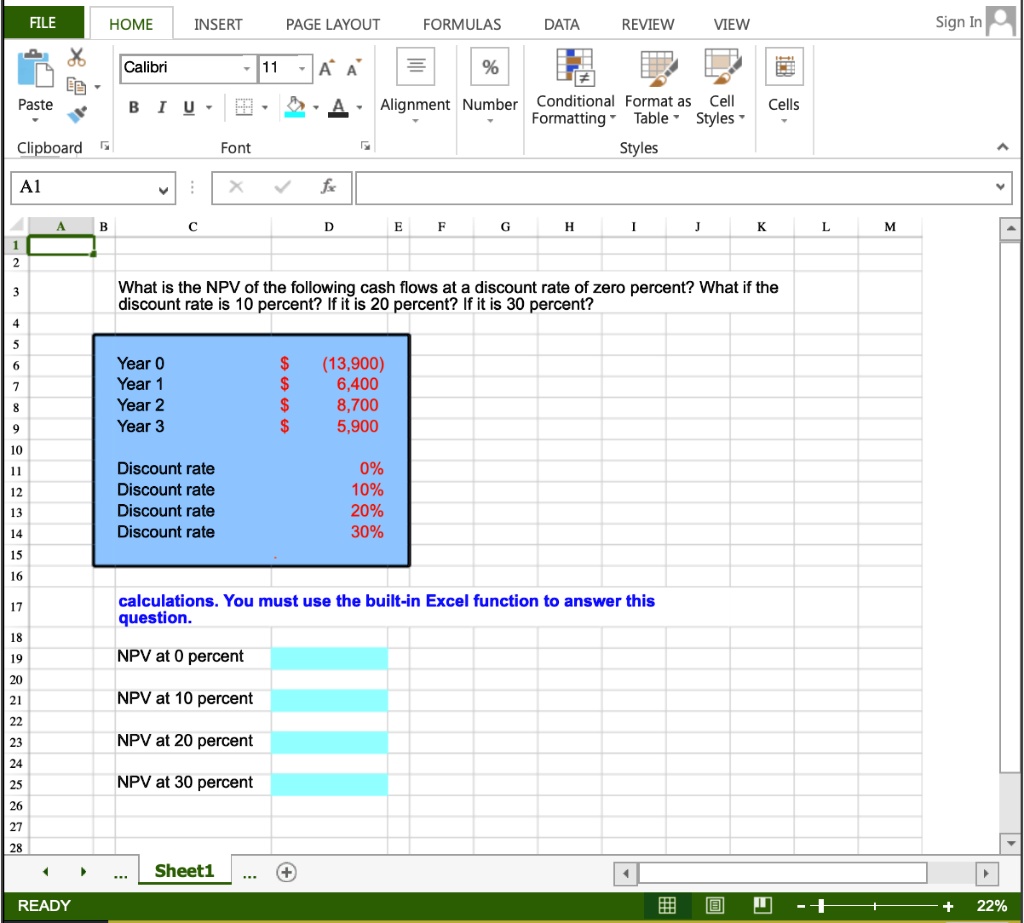Toggle italic formatting

tap(160, 105)
